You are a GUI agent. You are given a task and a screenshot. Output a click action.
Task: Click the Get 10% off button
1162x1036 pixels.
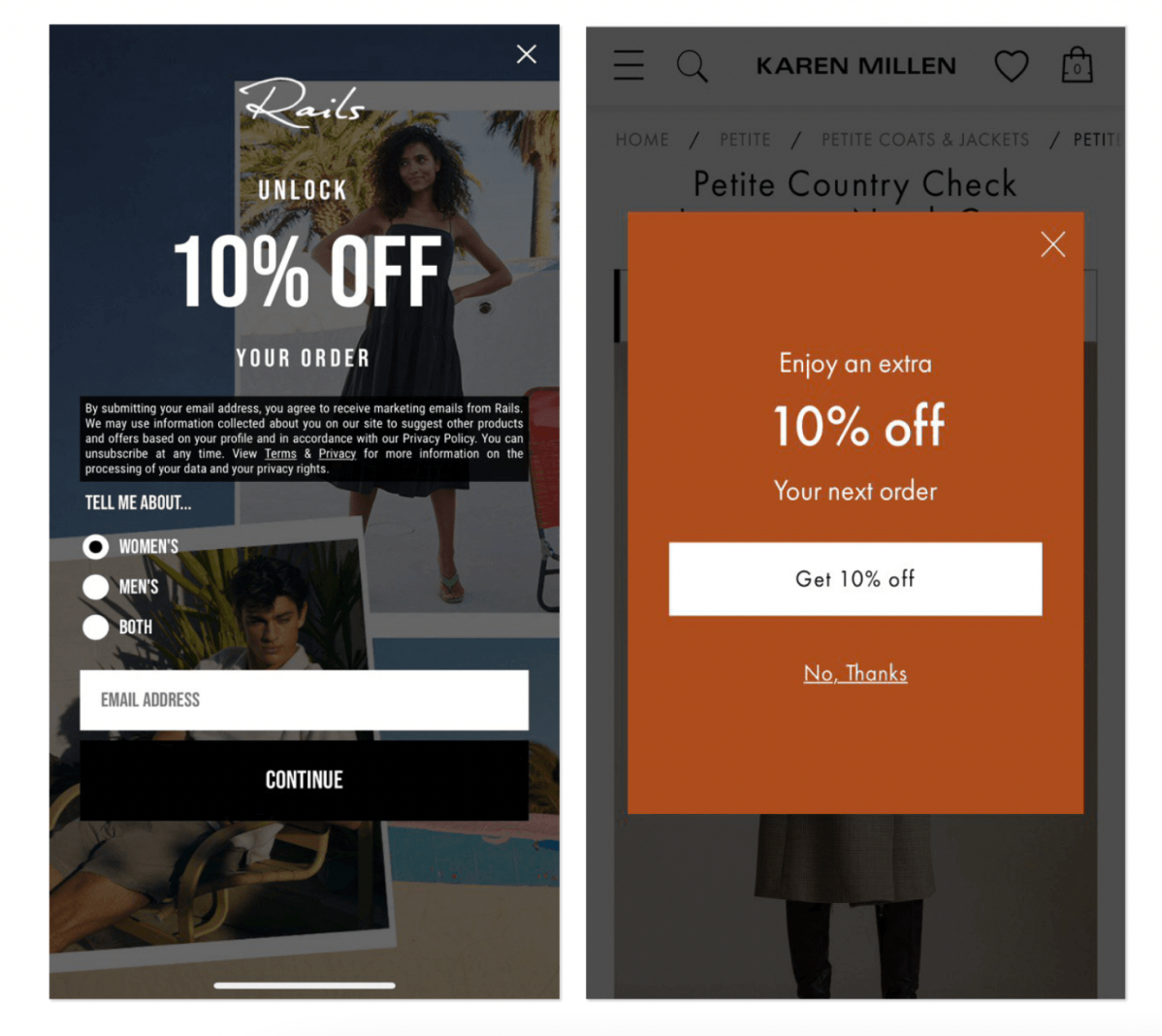855,579
